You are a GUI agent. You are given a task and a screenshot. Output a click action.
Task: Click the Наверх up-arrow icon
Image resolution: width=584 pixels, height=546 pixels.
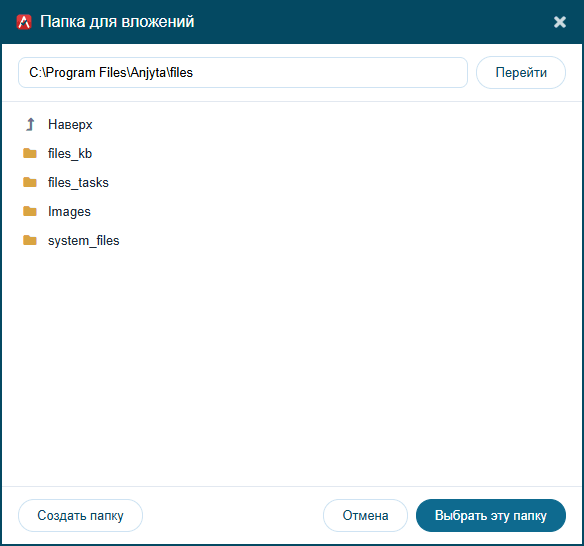coord(30,124)
